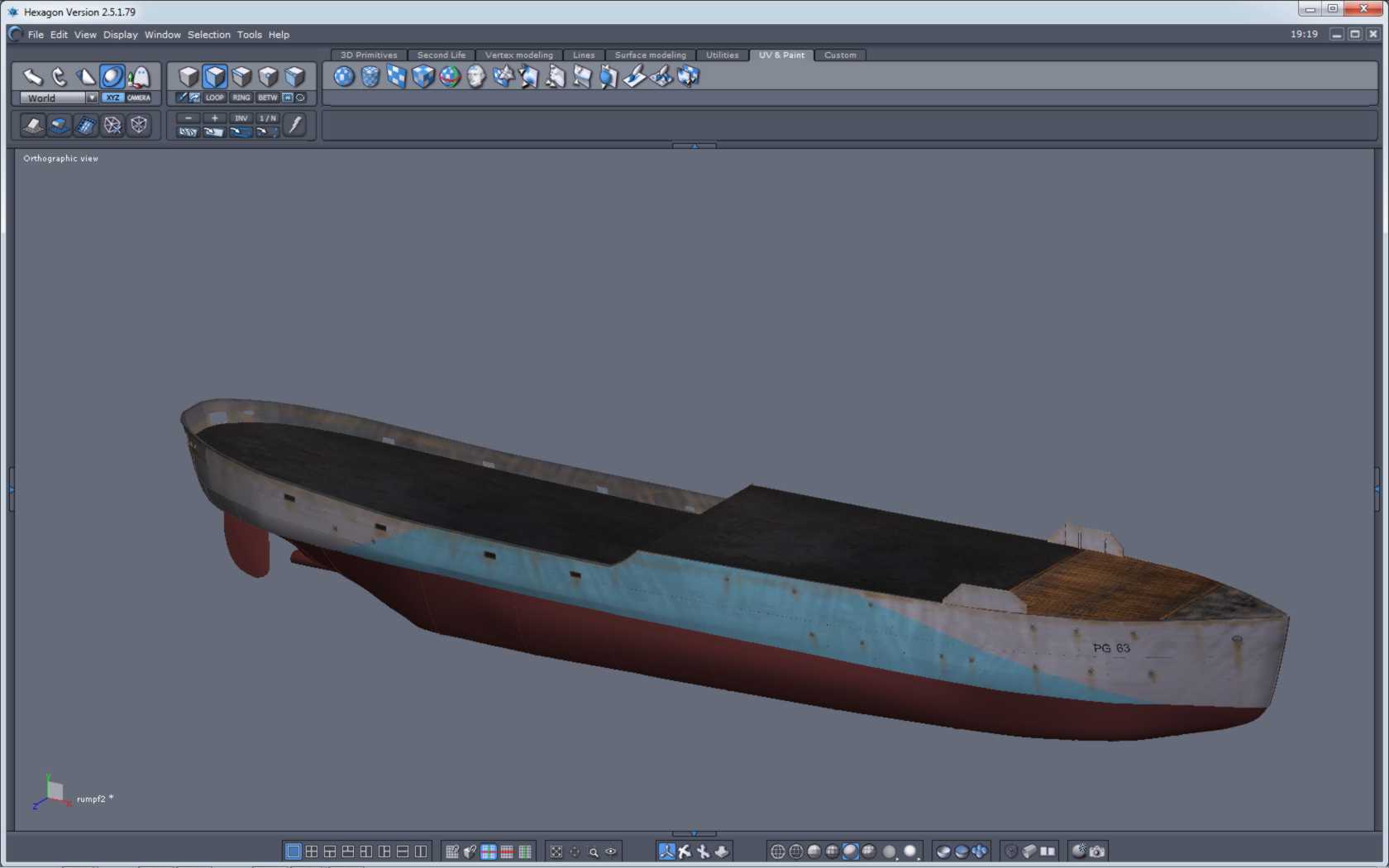1389x868 pixels.
Task: Toggle the eye visibility icon in bottom bar
Action: pos(611,851)
